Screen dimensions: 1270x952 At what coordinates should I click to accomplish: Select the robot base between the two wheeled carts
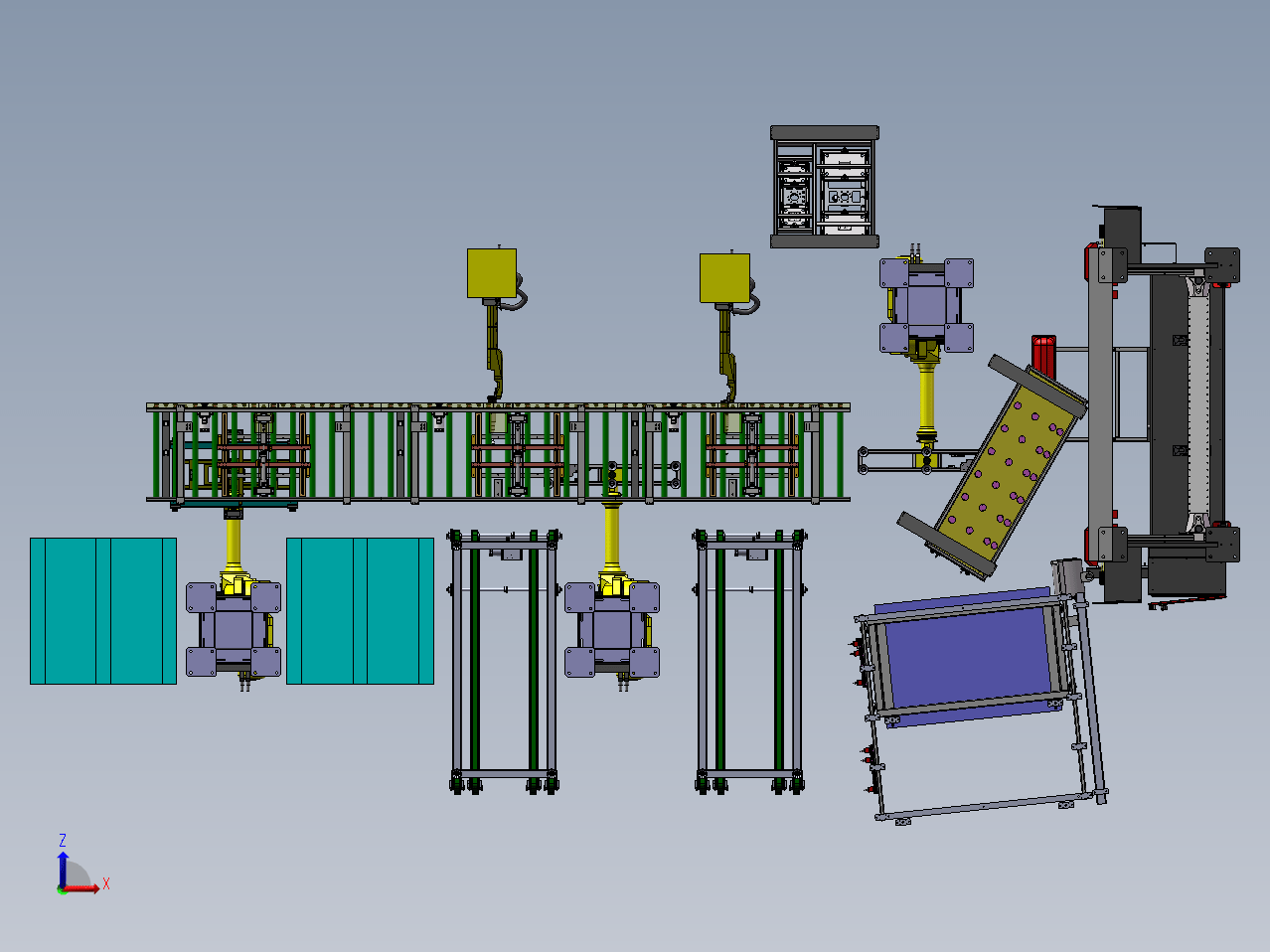pyautogui.click(x=612, y=630)
